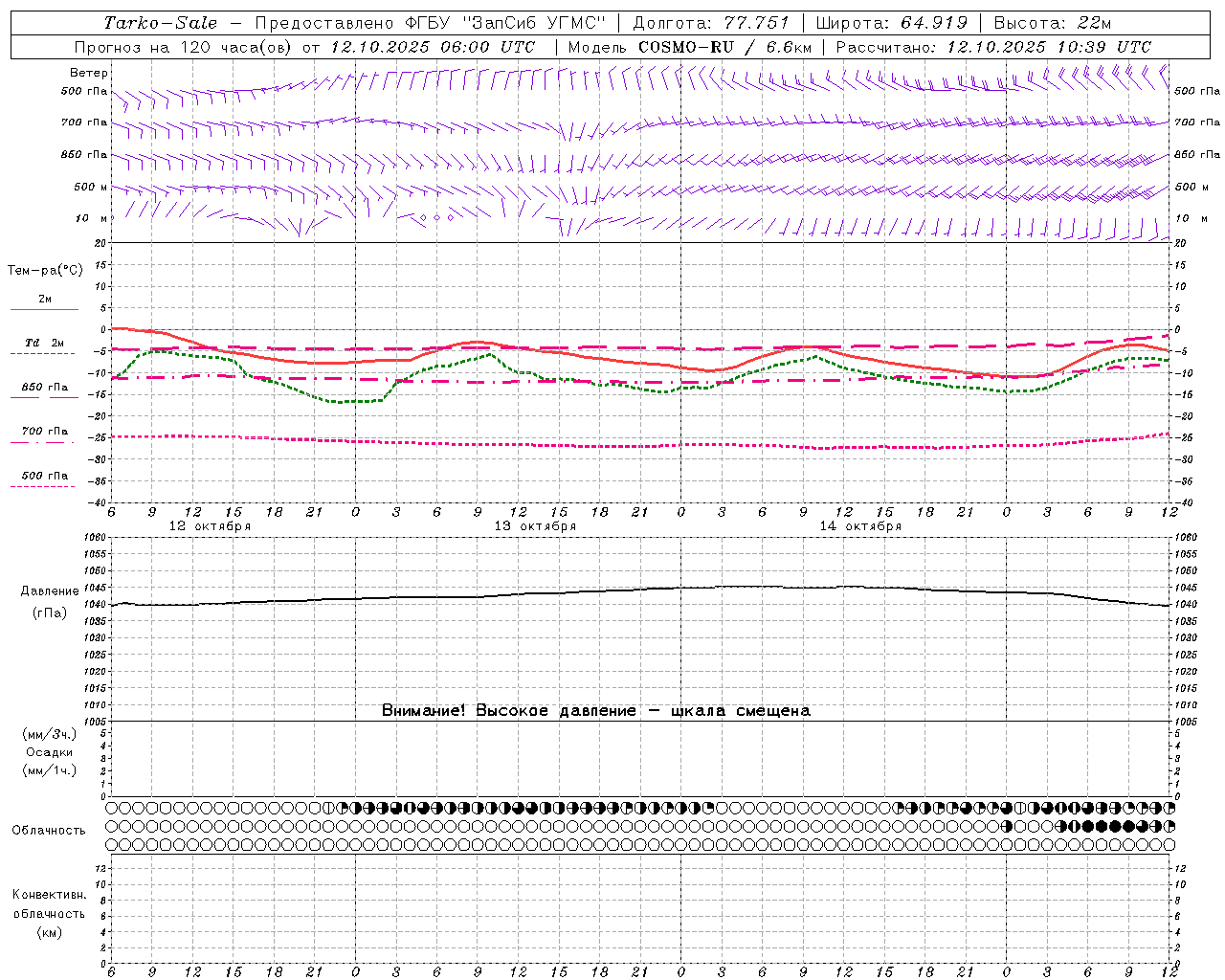Click the '12 октября' date label

210,526
